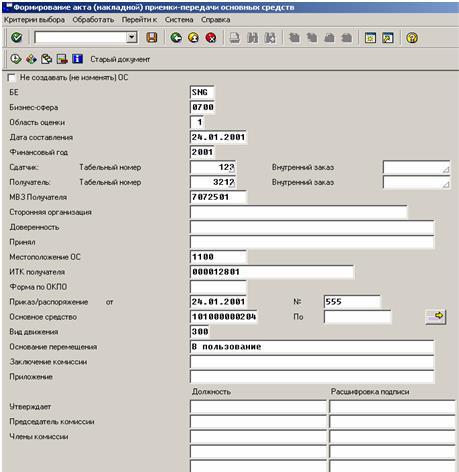
Task: Click the yellow arrow multiple selection button
Action: [436, 316]
